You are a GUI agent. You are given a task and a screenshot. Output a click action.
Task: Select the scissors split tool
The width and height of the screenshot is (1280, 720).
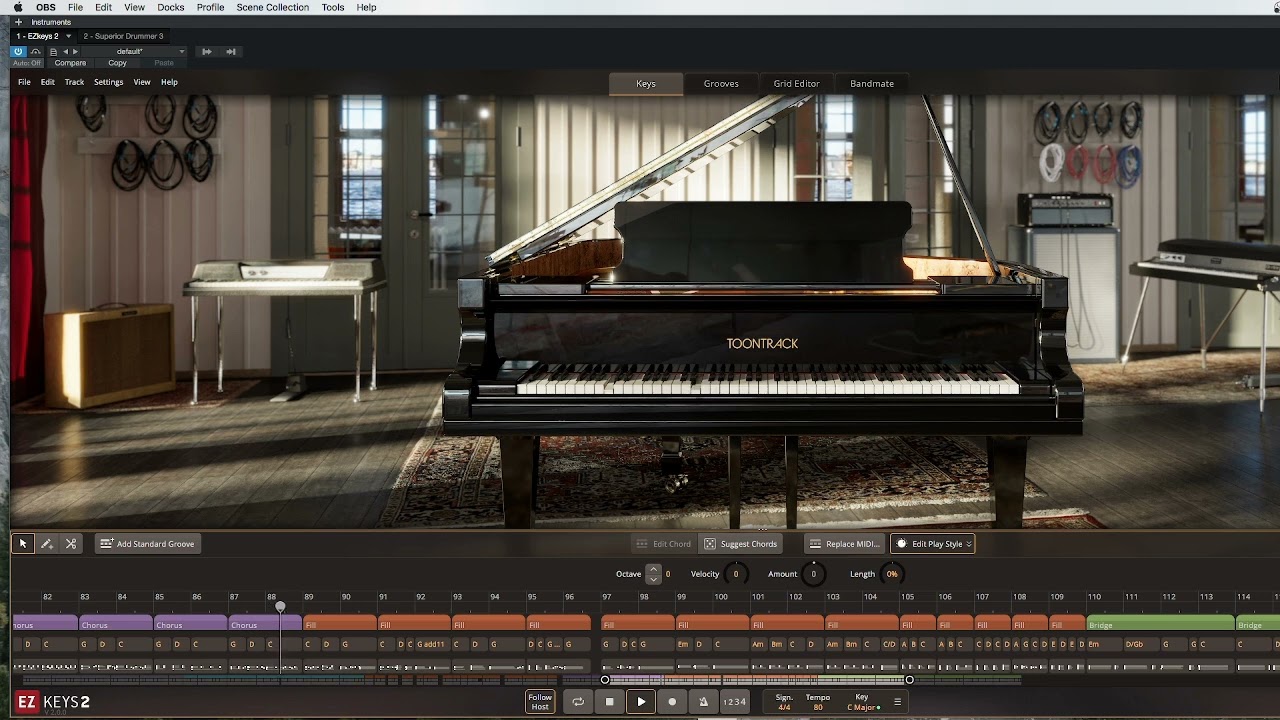pos(71,544)
